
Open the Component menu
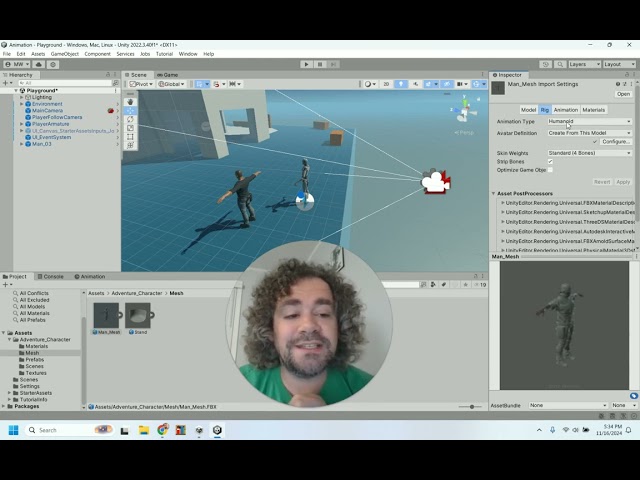(x=98, y=54)
